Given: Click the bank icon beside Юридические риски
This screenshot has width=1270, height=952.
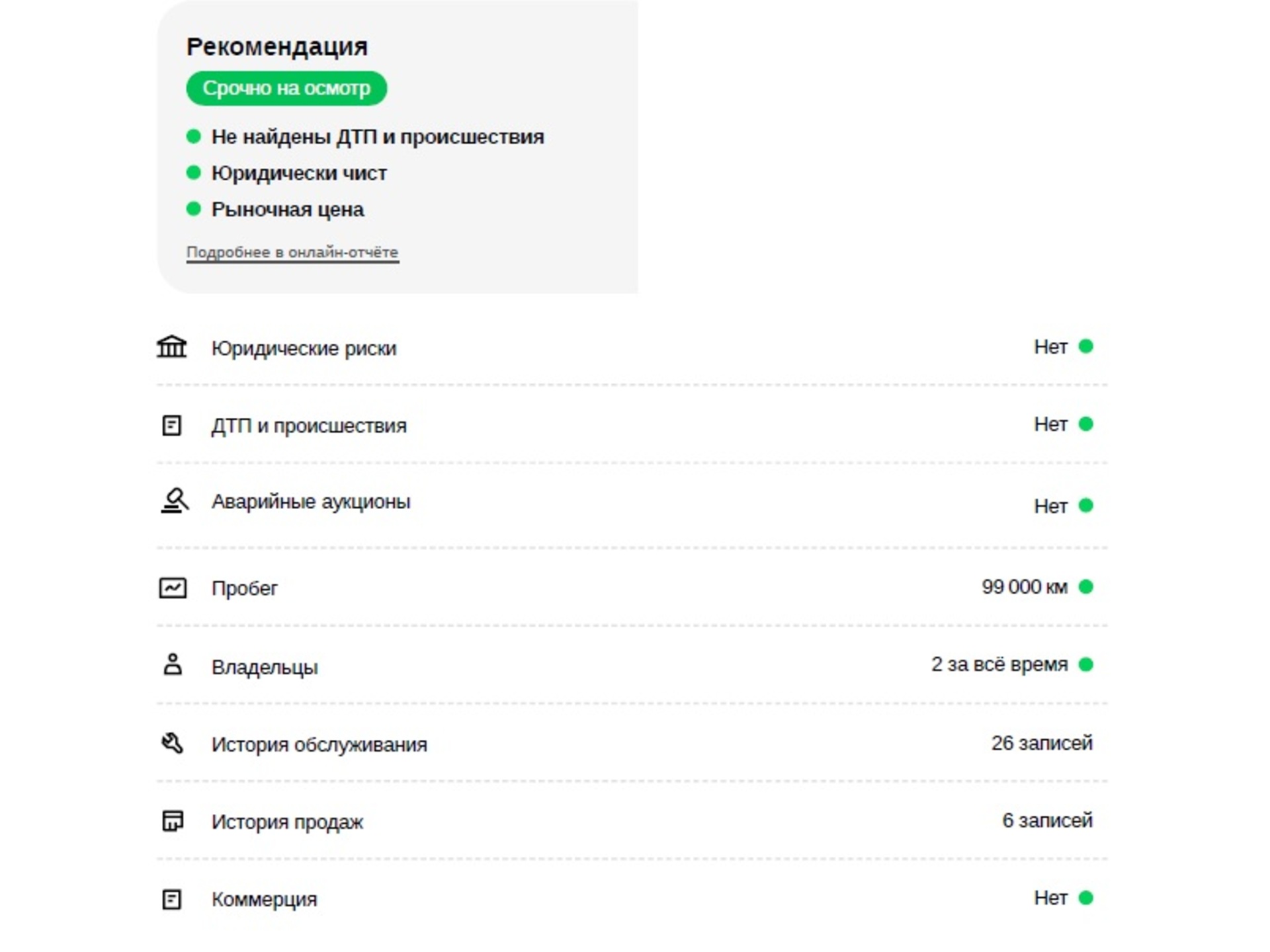Looking at the screenshot, I should click(x=172, y=346).
